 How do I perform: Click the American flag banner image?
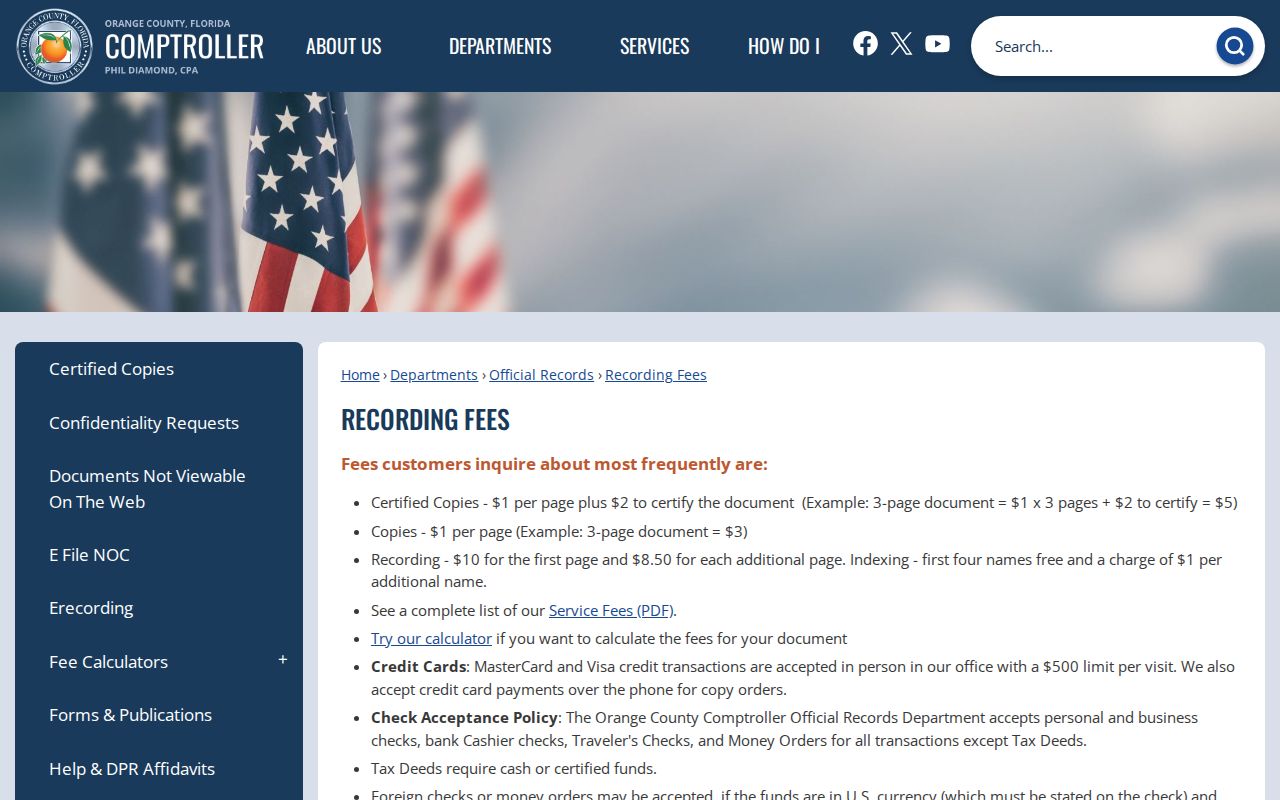coord(640,202)
